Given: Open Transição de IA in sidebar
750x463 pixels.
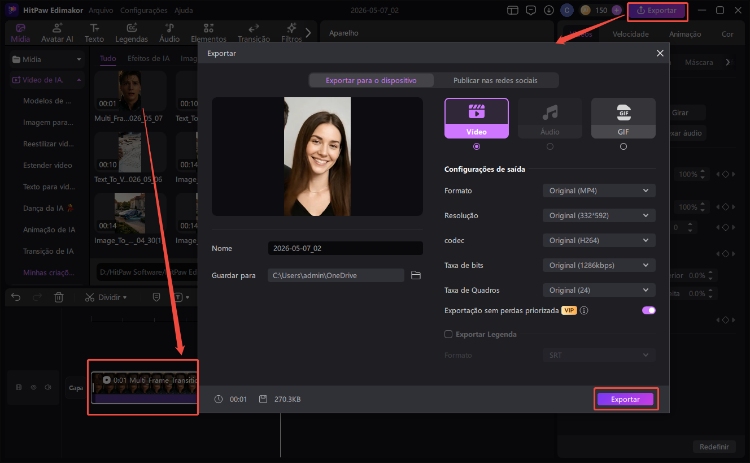Looking at the screenshot, I should (x=48, y=251).
